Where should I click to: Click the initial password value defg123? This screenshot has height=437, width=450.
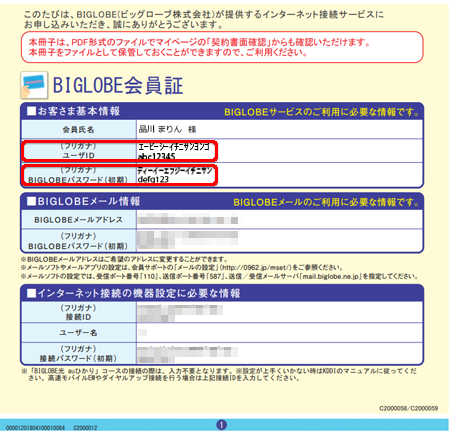coord(153,179)
